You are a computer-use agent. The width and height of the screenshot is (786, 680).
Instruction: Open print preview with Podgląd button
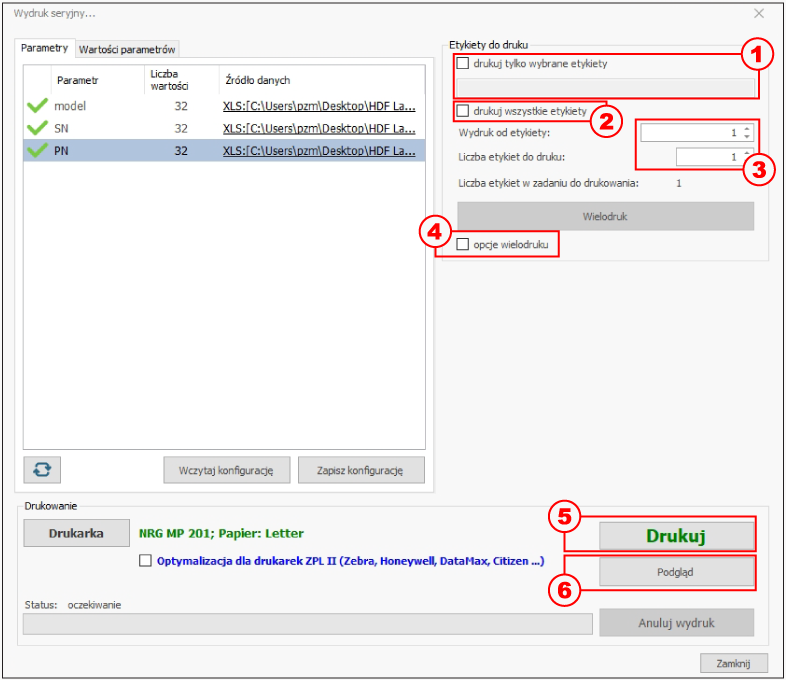[676, 572]
